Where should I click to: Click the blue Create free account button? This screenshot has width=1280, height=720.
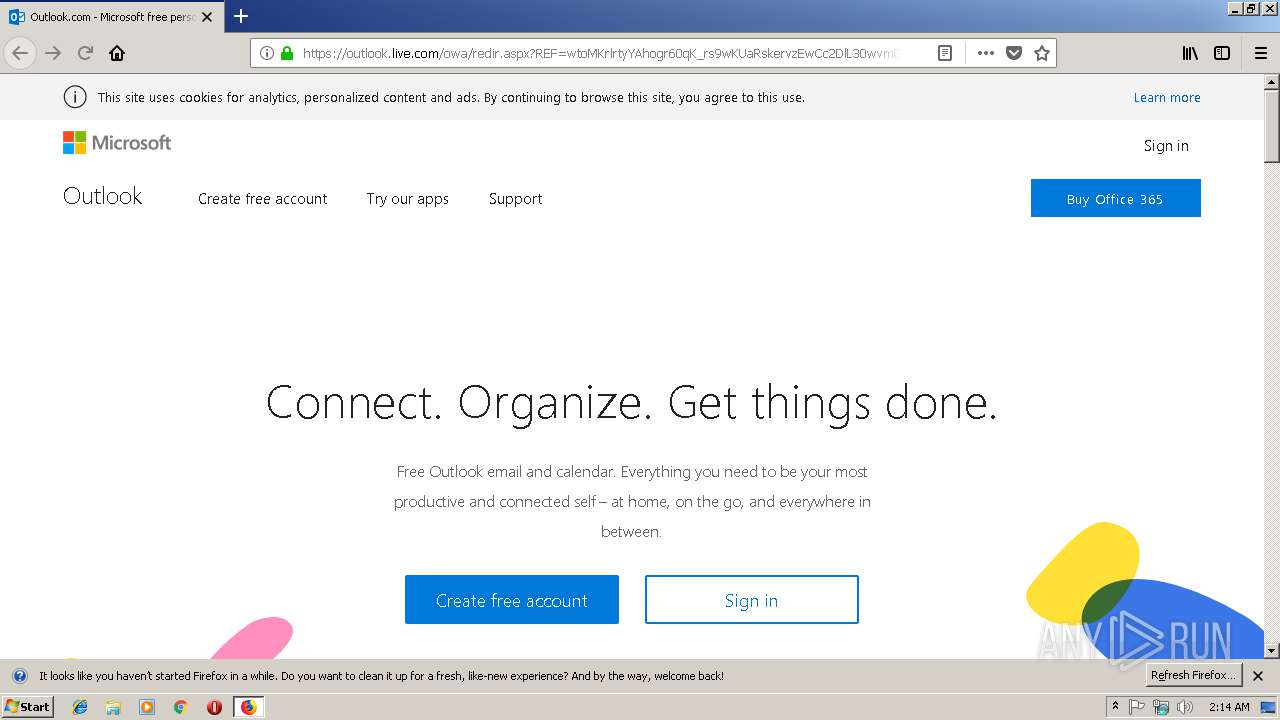512,600
